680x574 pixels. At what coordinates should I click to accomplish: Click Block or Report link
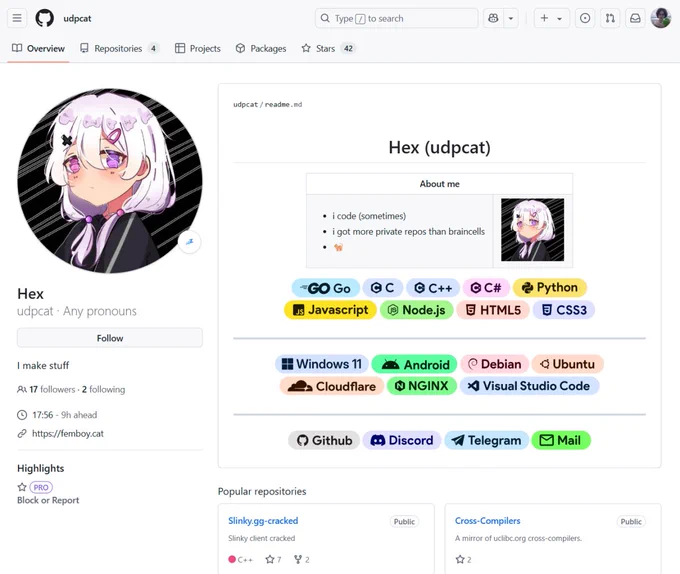point(48,500)
